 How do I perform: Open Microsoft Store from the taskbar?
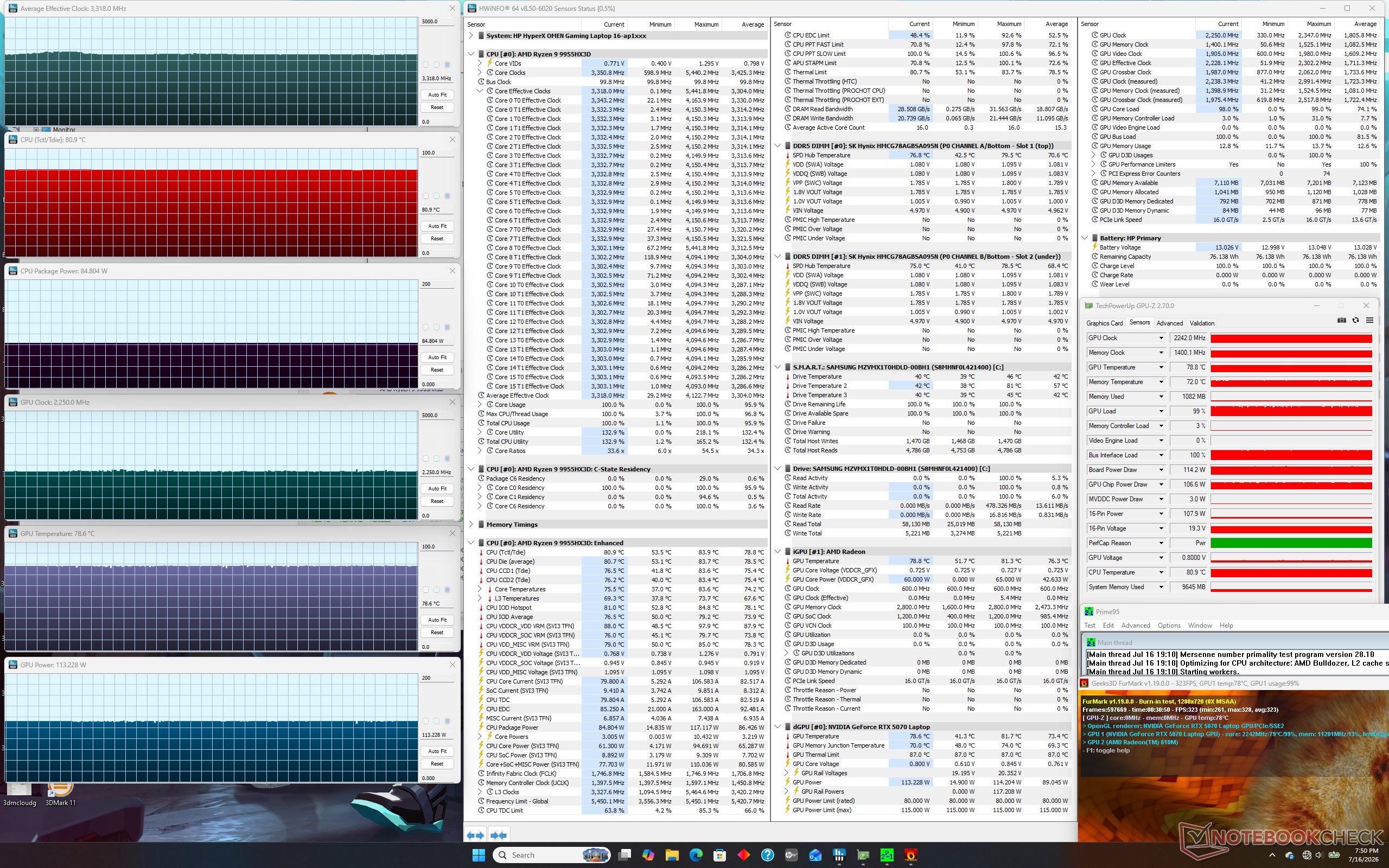pyautogui.click(x=720, y=855)
